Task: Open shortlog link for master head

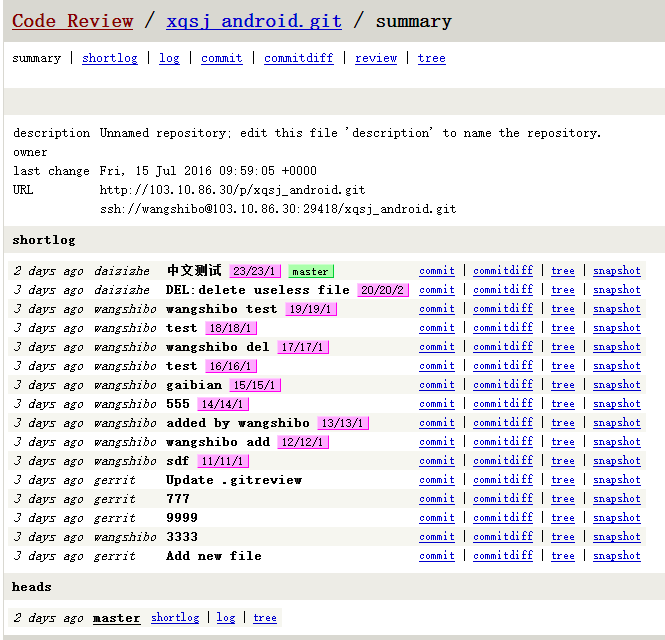Action: click(175, 618)
